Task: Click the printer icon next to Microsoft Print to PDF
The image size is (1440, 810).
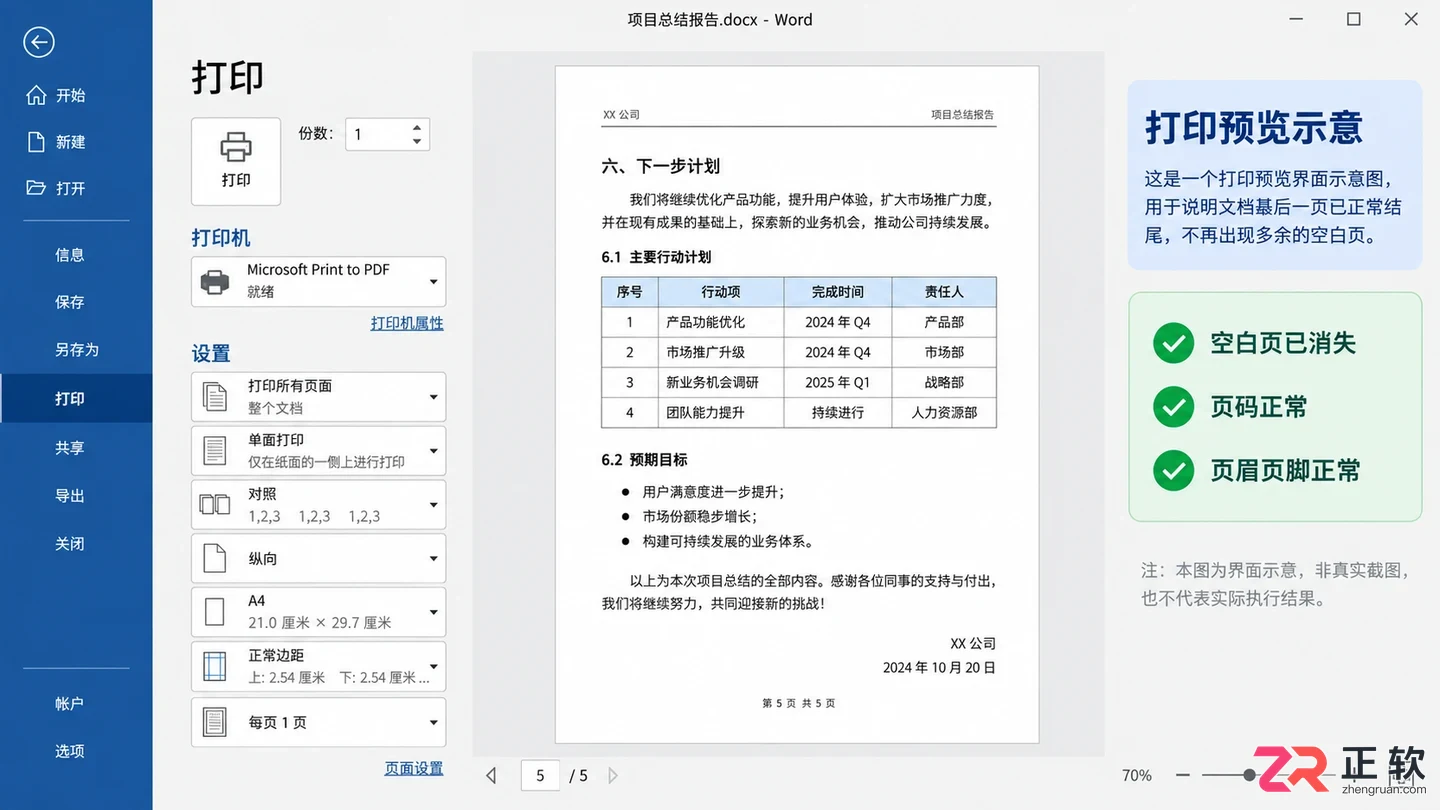Action: (x=215, y=282)
